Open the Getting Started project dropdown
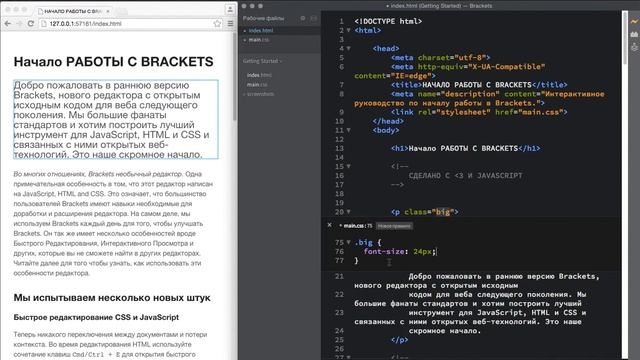Viewport: 640px width, 360px height. tap(262, 61)
